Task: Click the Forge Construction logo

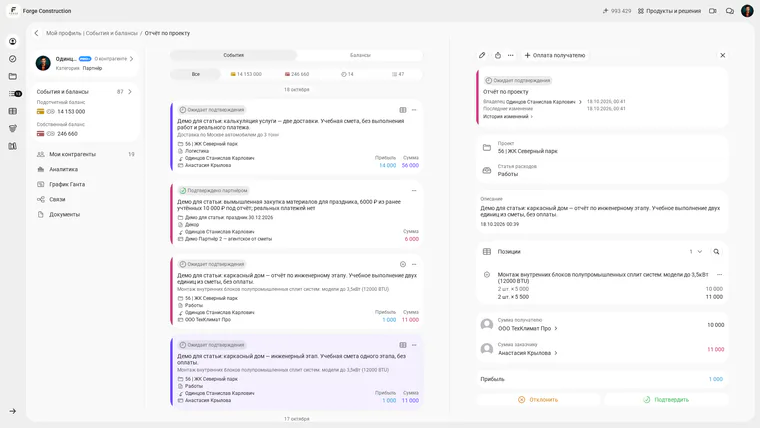Action: pos(13,11)
